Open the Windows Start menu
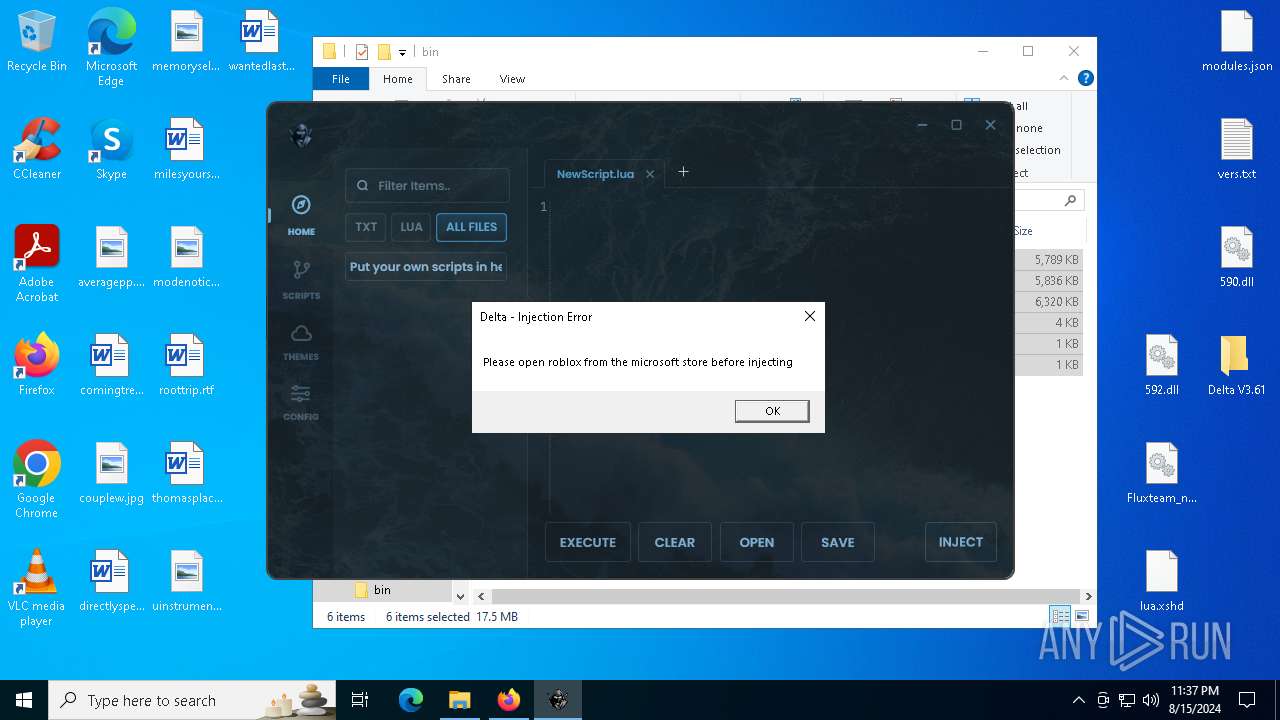 (24, 700)
